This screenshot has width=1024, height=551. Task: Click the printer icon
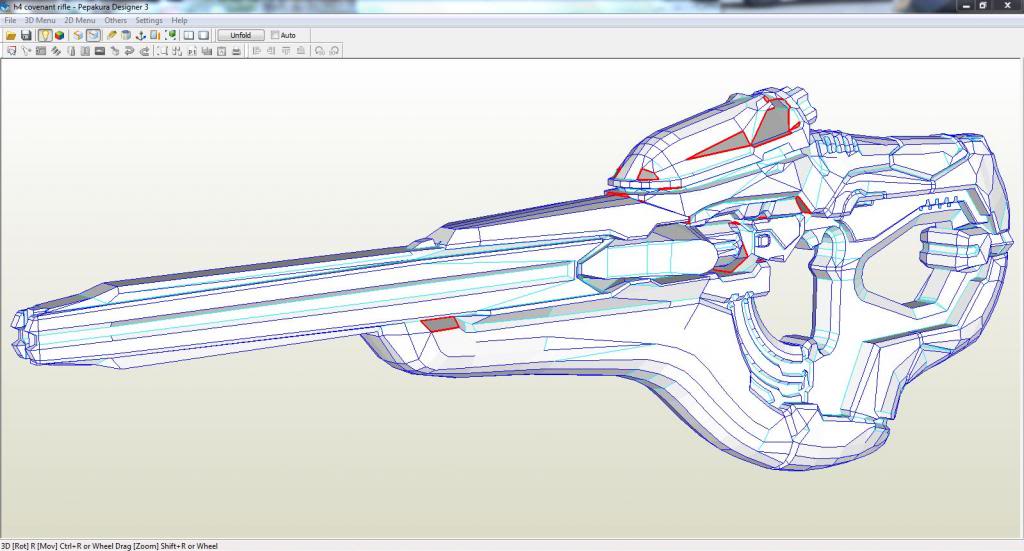point(236,51)
